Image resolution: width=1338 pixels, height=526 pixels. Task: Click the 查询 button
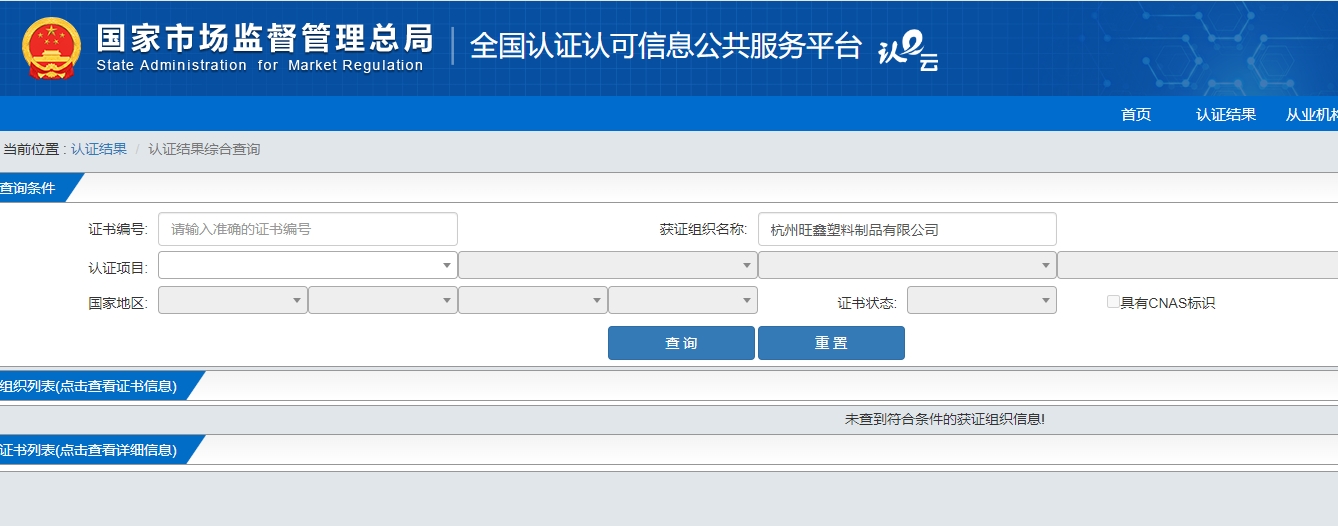pos(681,343)
